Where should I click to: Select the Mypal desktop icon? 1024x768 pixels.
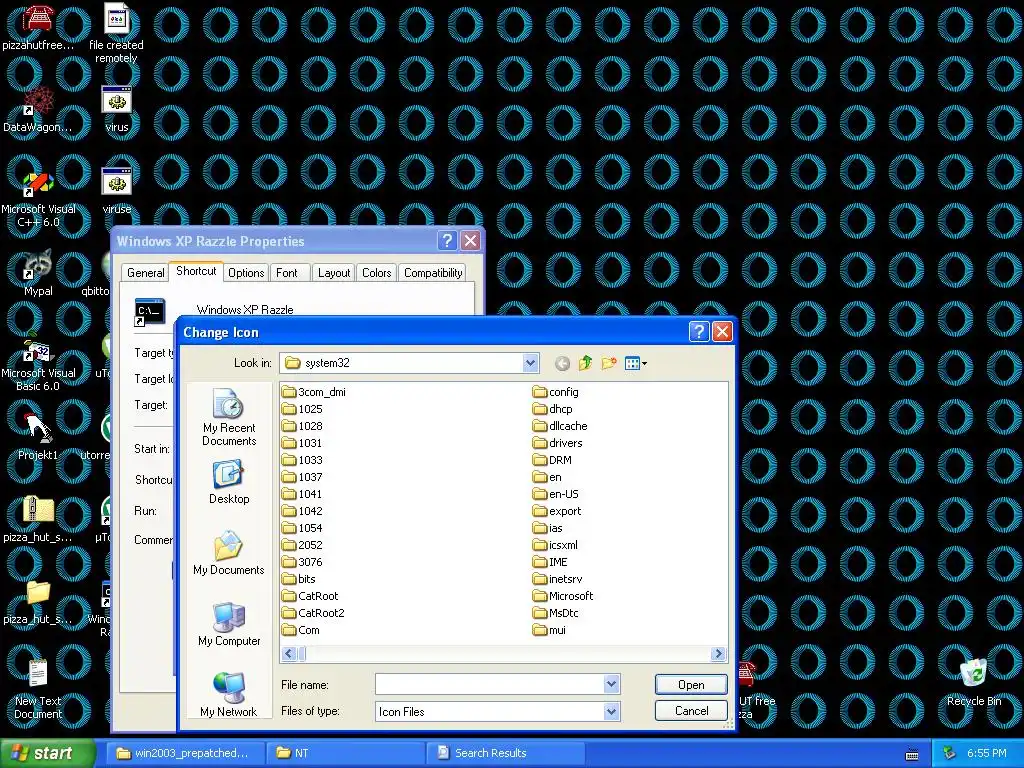(x=38, y=273)
